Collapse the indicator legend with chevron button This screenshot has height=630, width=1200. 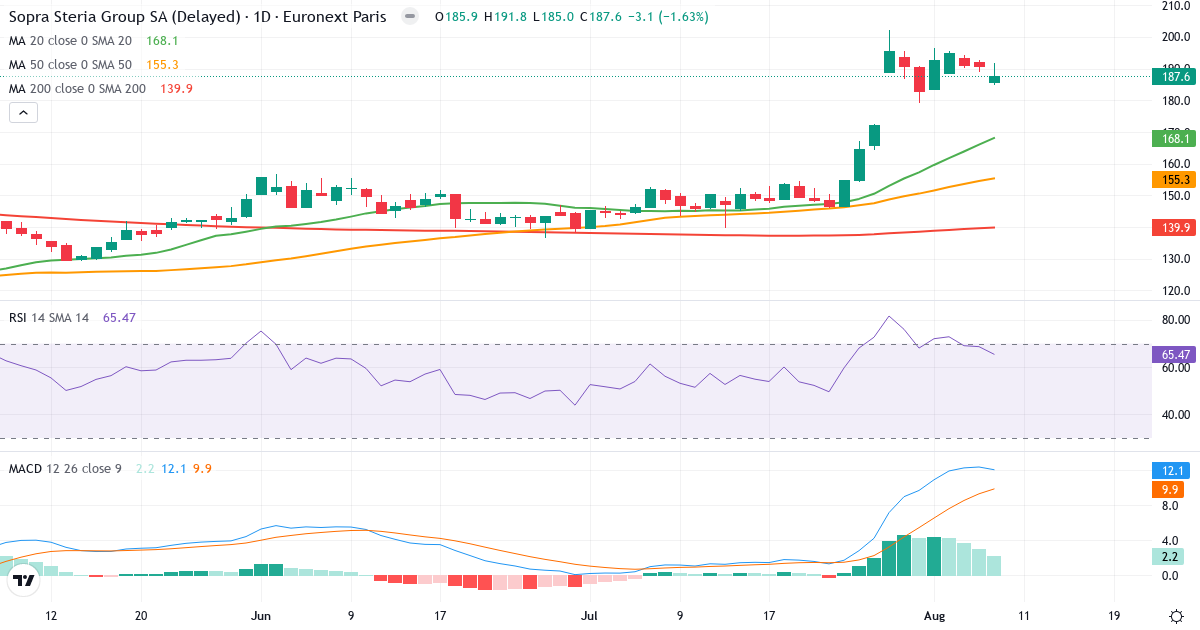[x=23, y=113]
